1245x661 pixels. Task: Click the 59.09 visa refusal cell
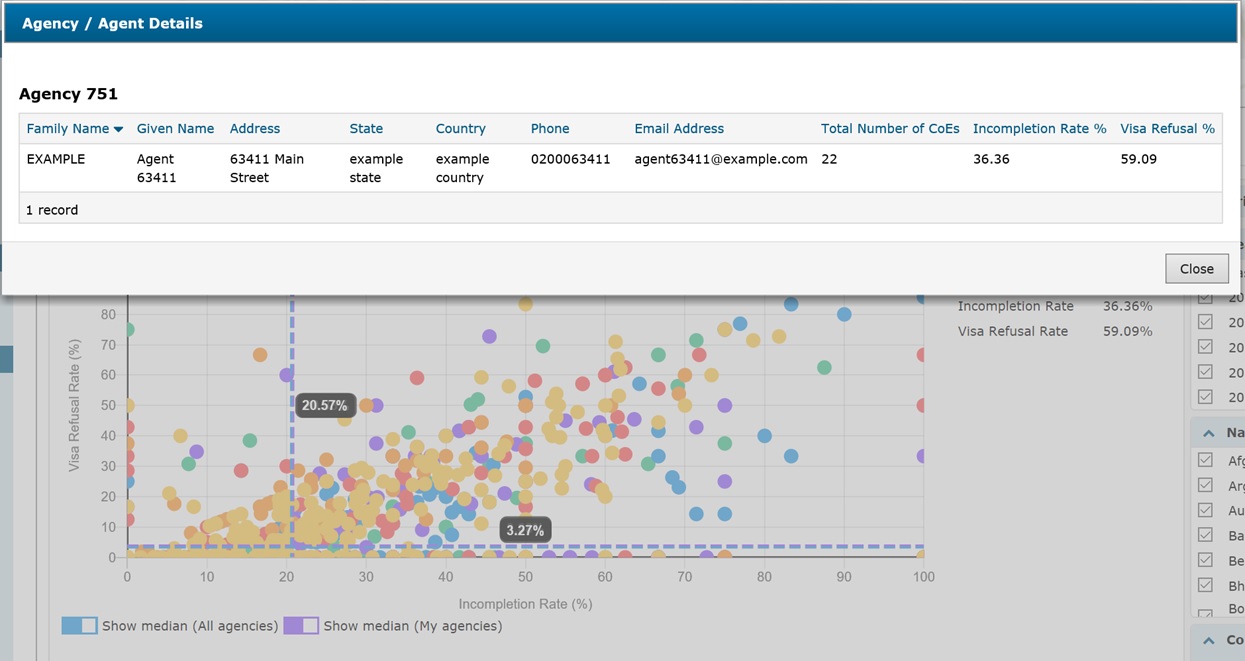coord(1139,159)
